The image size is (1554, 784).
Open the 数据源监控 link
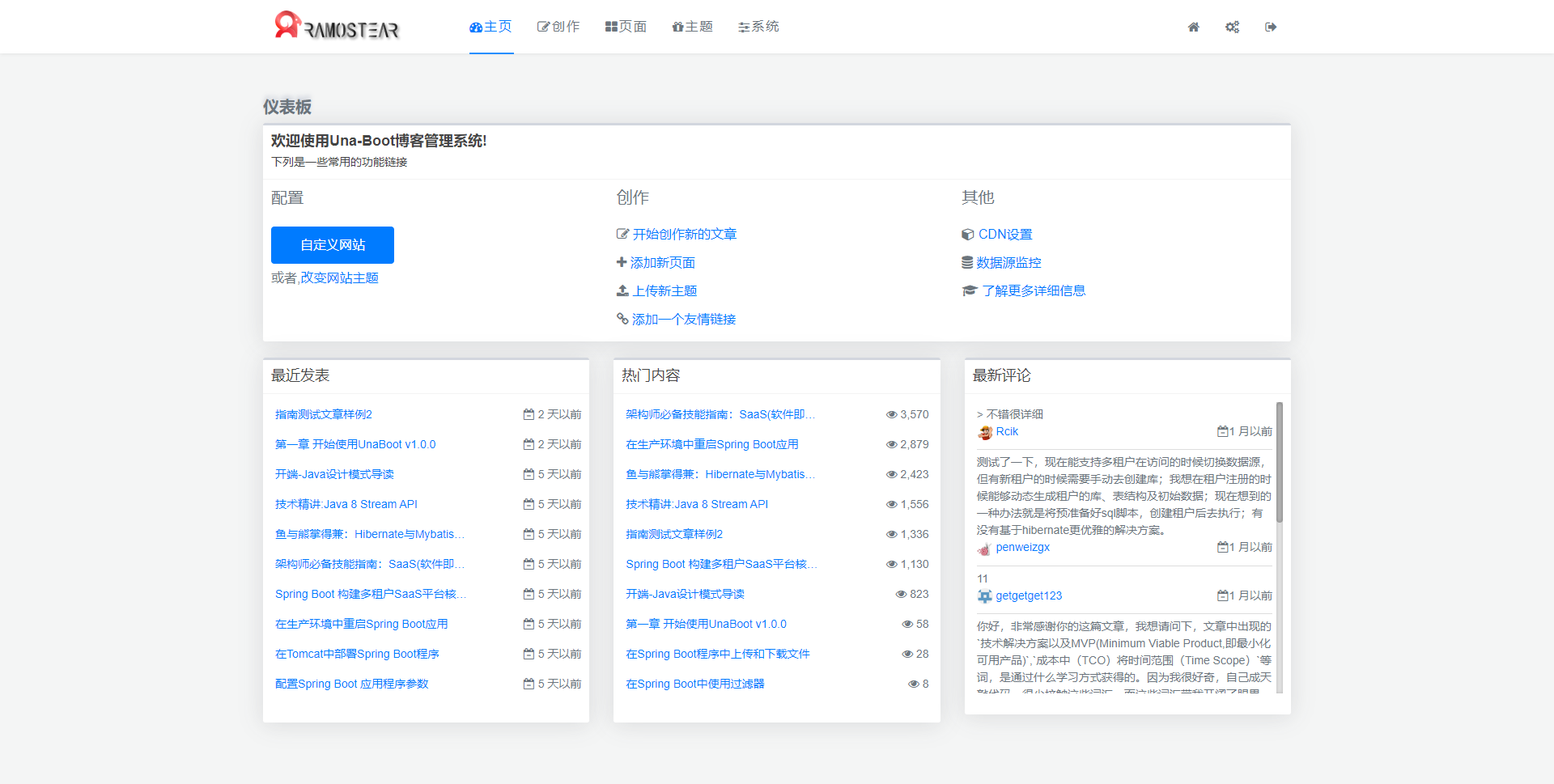[x=1001, y=263]
